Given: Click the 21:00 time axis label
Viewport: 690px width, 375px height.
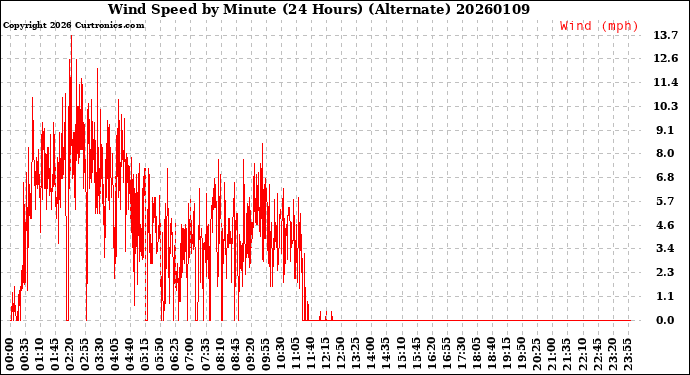Looking at the screenshot, I should coord(551,355).
